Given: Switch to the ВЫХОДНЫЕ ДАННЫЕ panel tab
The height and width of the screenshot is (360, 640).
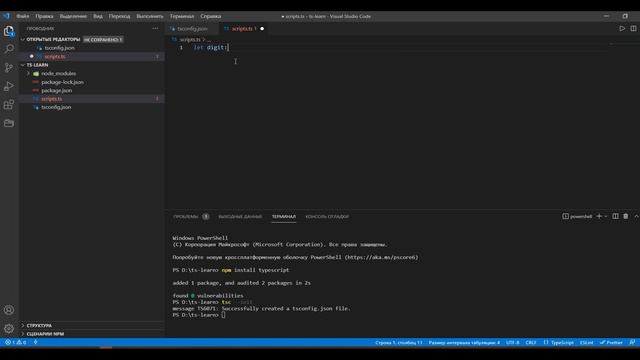Looking at the screenshot, I should tap(240, 216).
